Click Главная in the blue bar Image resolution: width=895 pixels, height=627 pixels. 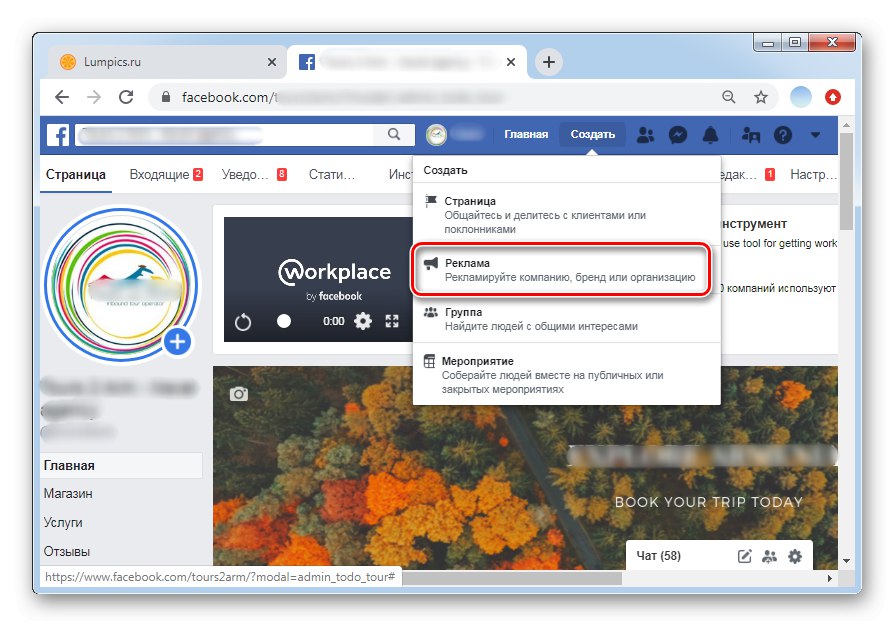click(526, 134)
